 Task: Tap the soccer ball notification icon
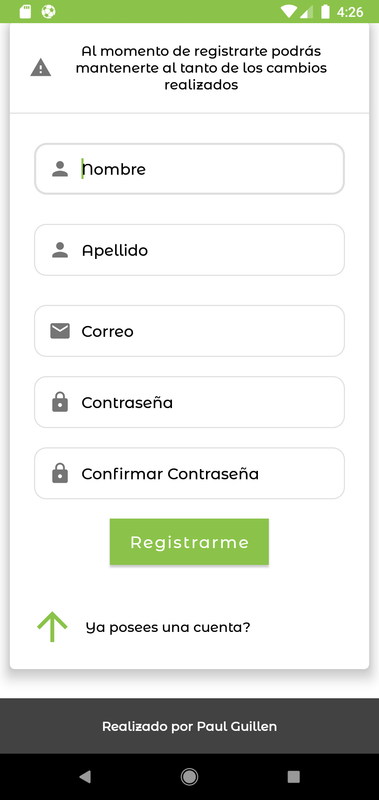pyautogui.click(x=48, y=11)
